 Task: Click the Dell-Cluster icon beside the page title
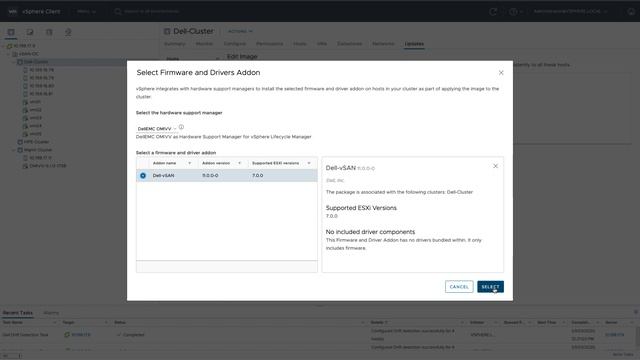click(x=167, y=31)
